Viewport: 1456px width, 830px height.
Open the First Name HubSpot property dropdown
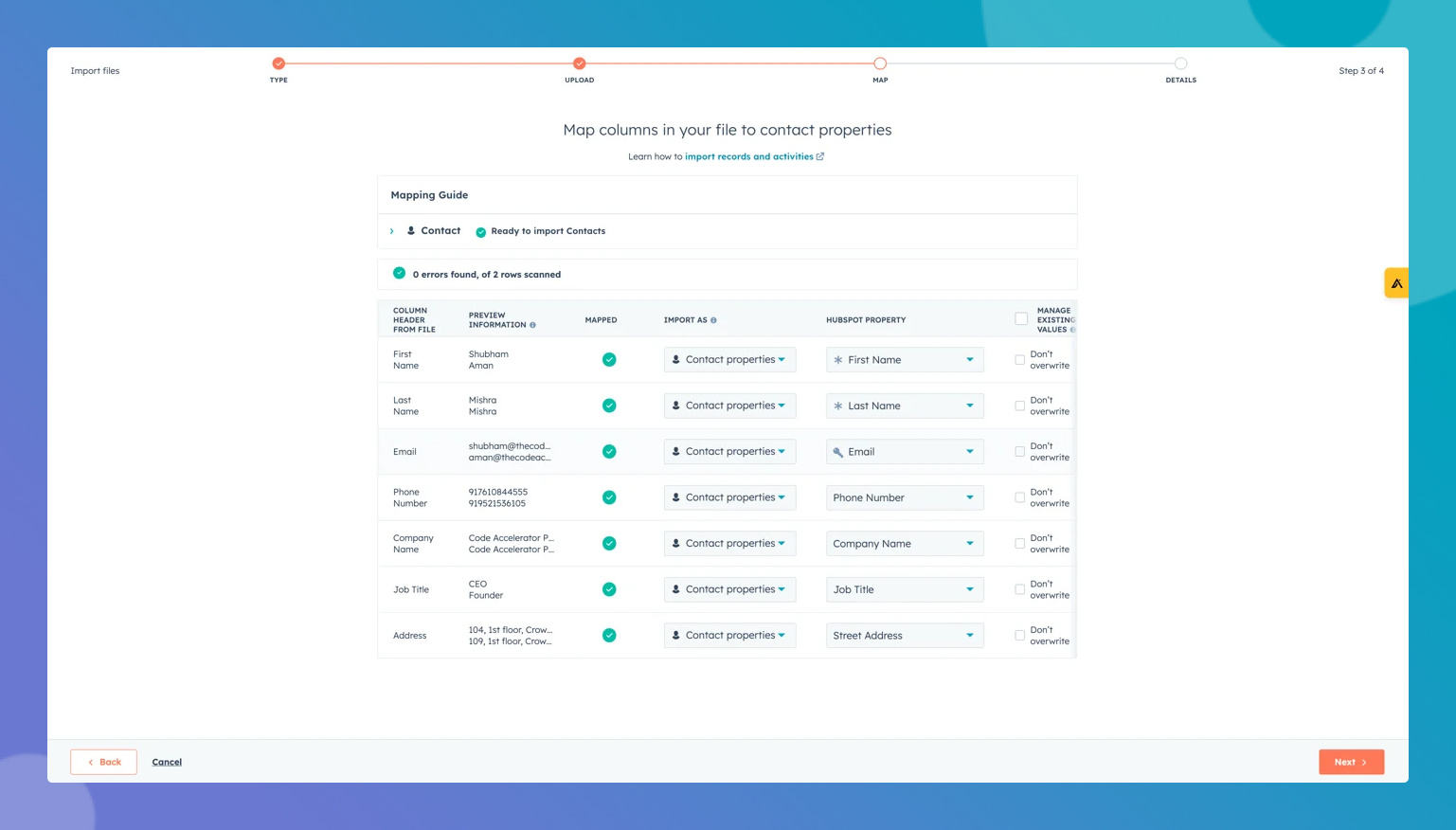click(904, 360)
